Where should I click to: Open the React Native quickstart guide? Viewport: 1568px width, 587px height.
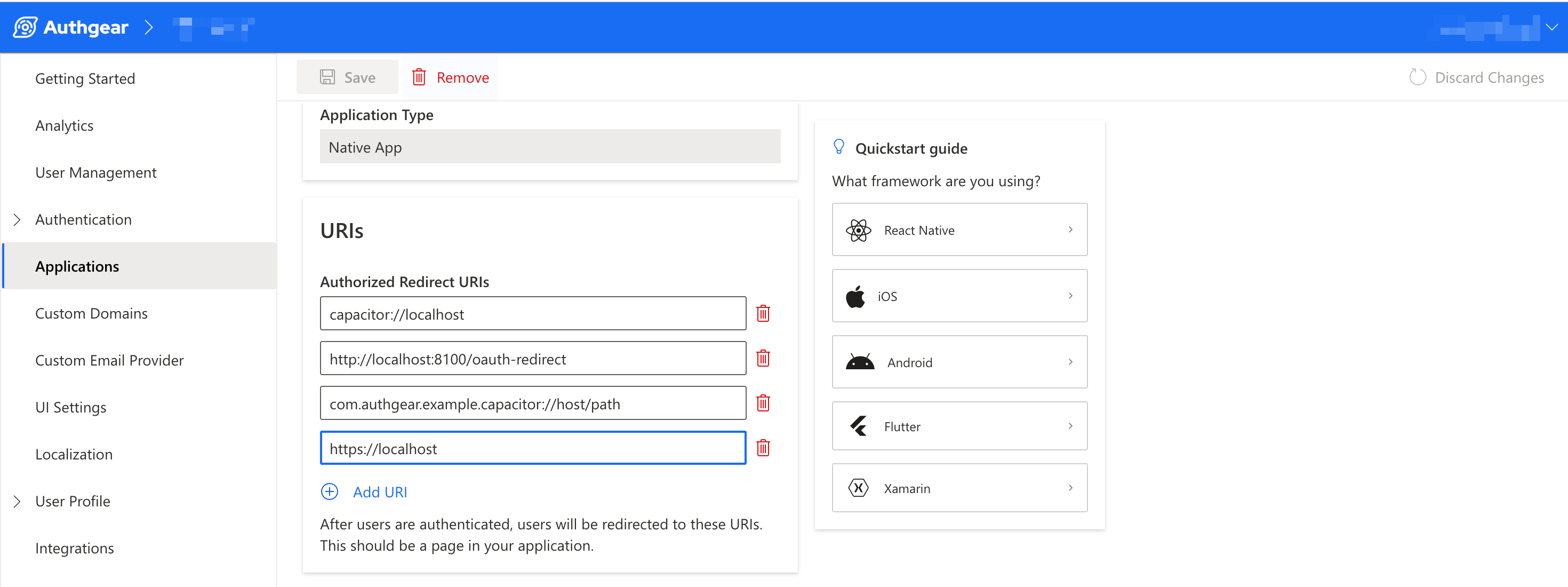coord(959,230)
